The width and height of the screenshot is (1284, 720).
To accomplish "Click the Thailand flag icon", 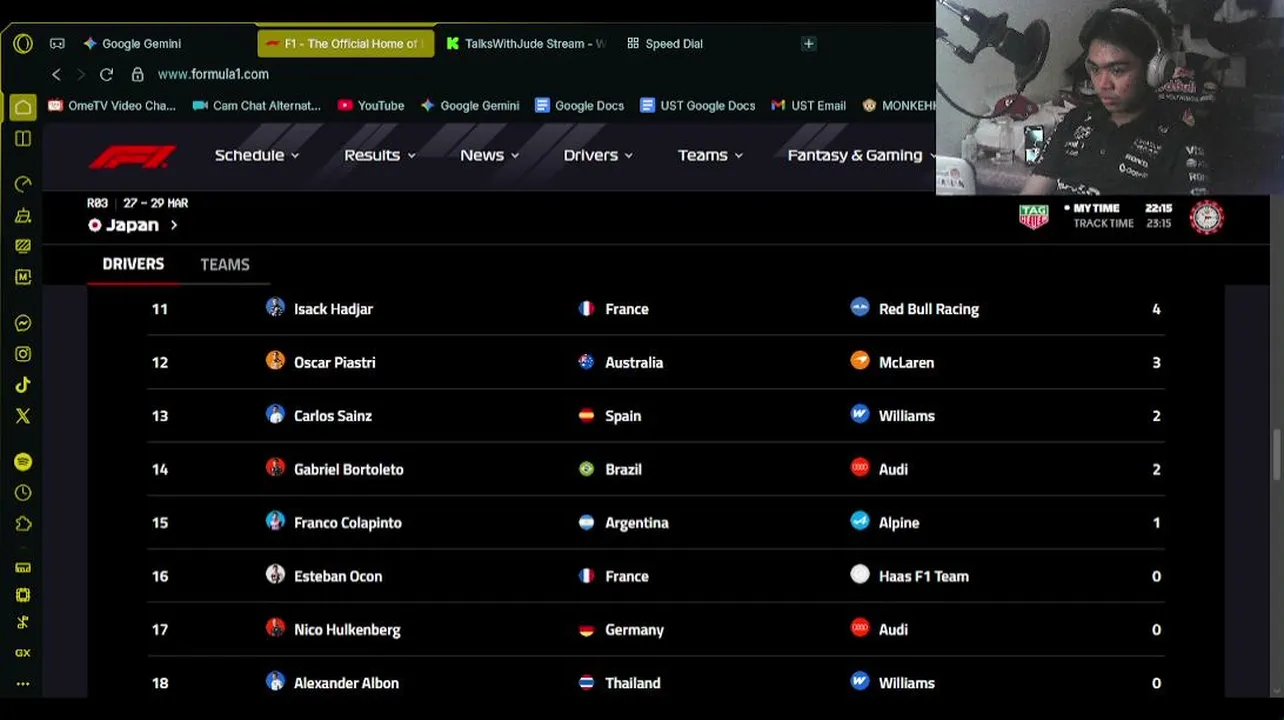I will [587, 683].
